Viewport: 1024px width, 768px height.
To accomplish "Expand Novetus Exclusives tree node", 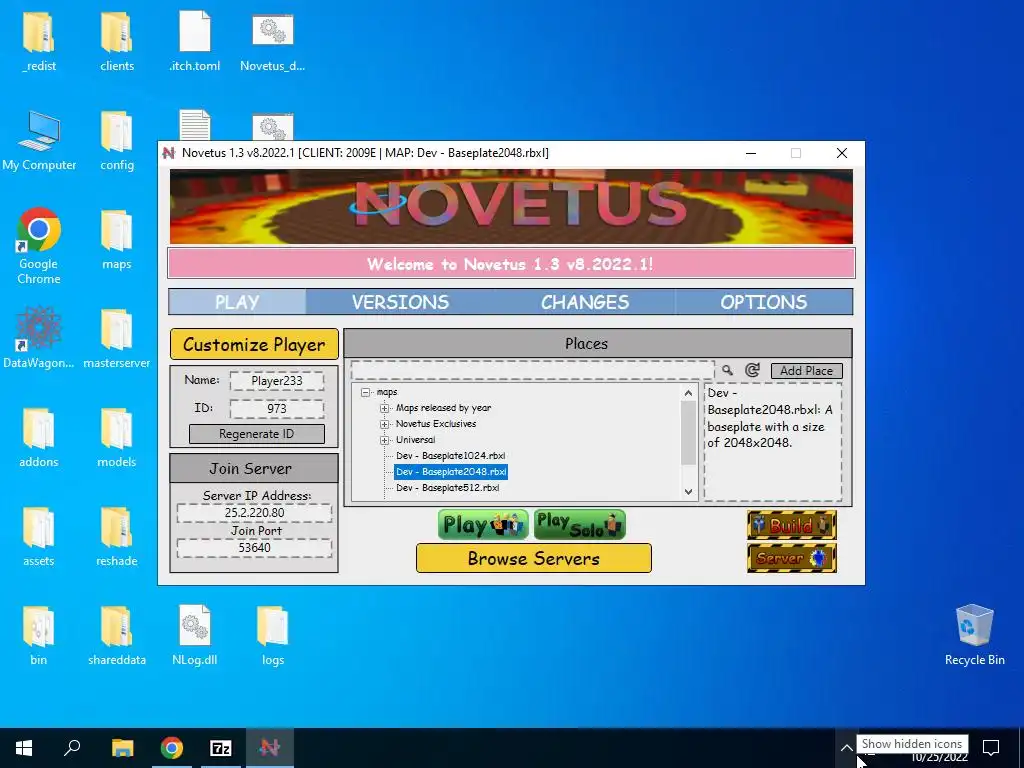I will (385, 424).
